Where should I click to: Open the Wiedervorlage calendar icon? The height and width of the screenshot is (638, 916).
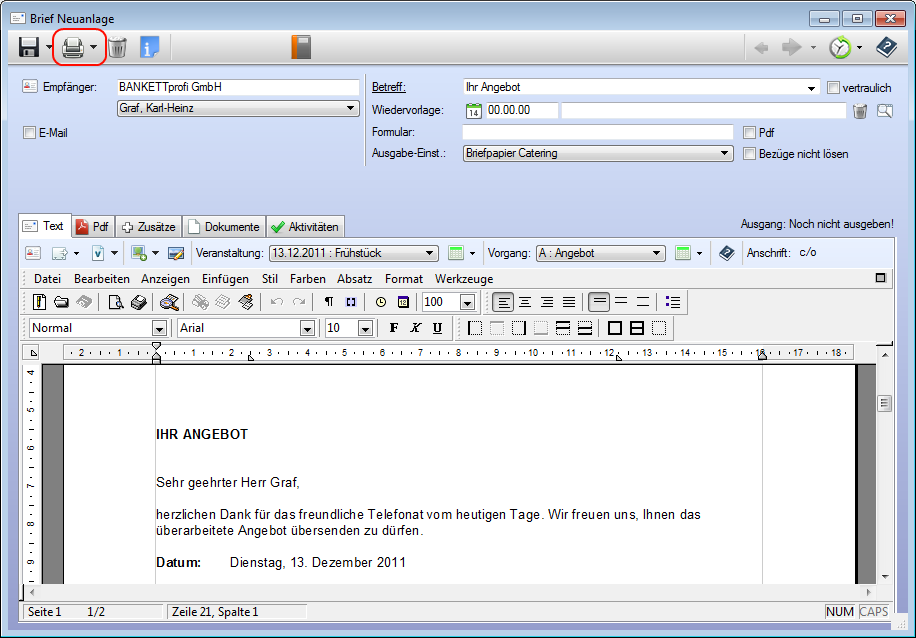[474, 110]
